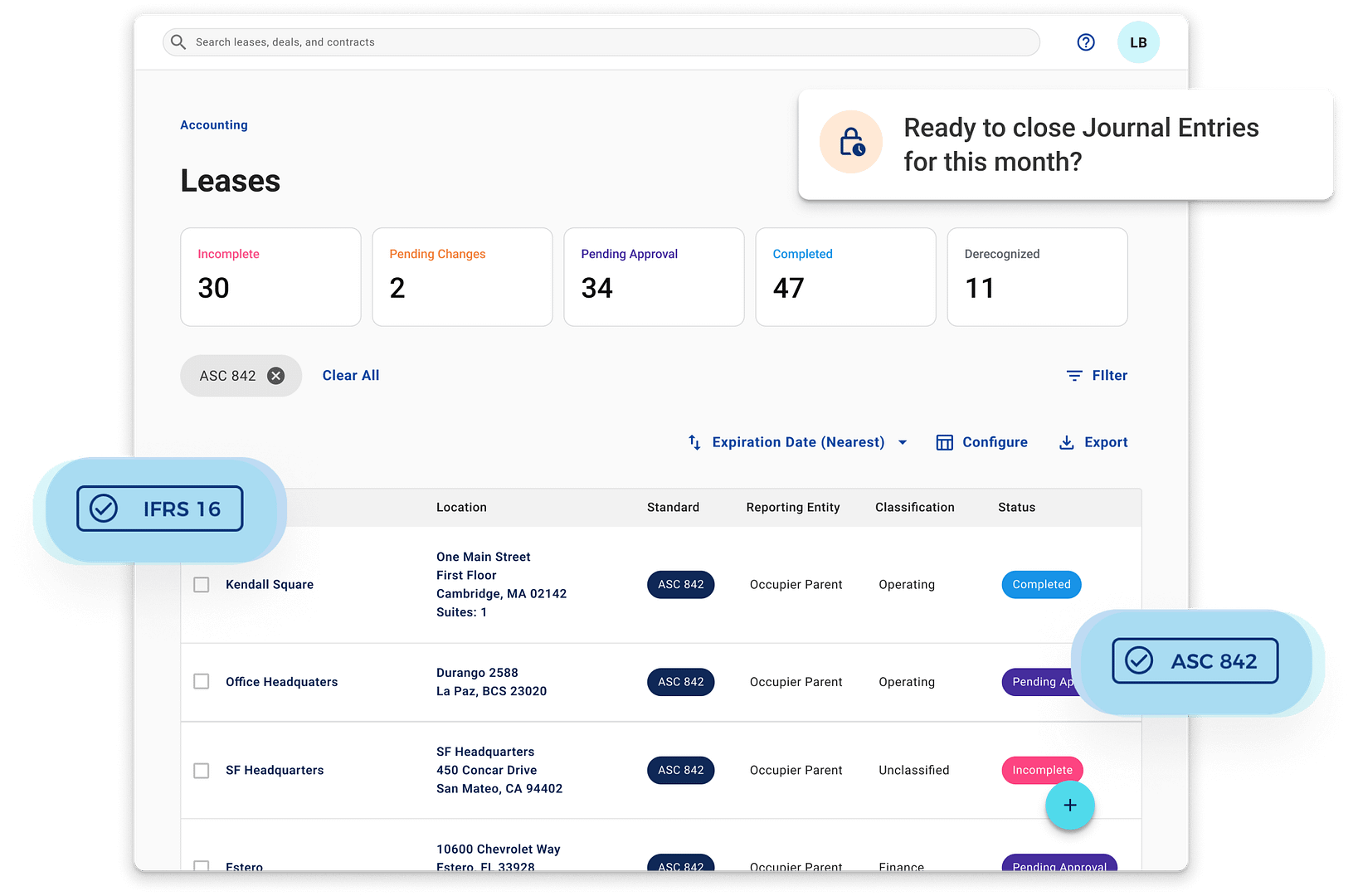Click the journal entries lock icon
This screenshot has height=896, width=1358.
click(x=851, y=143)
